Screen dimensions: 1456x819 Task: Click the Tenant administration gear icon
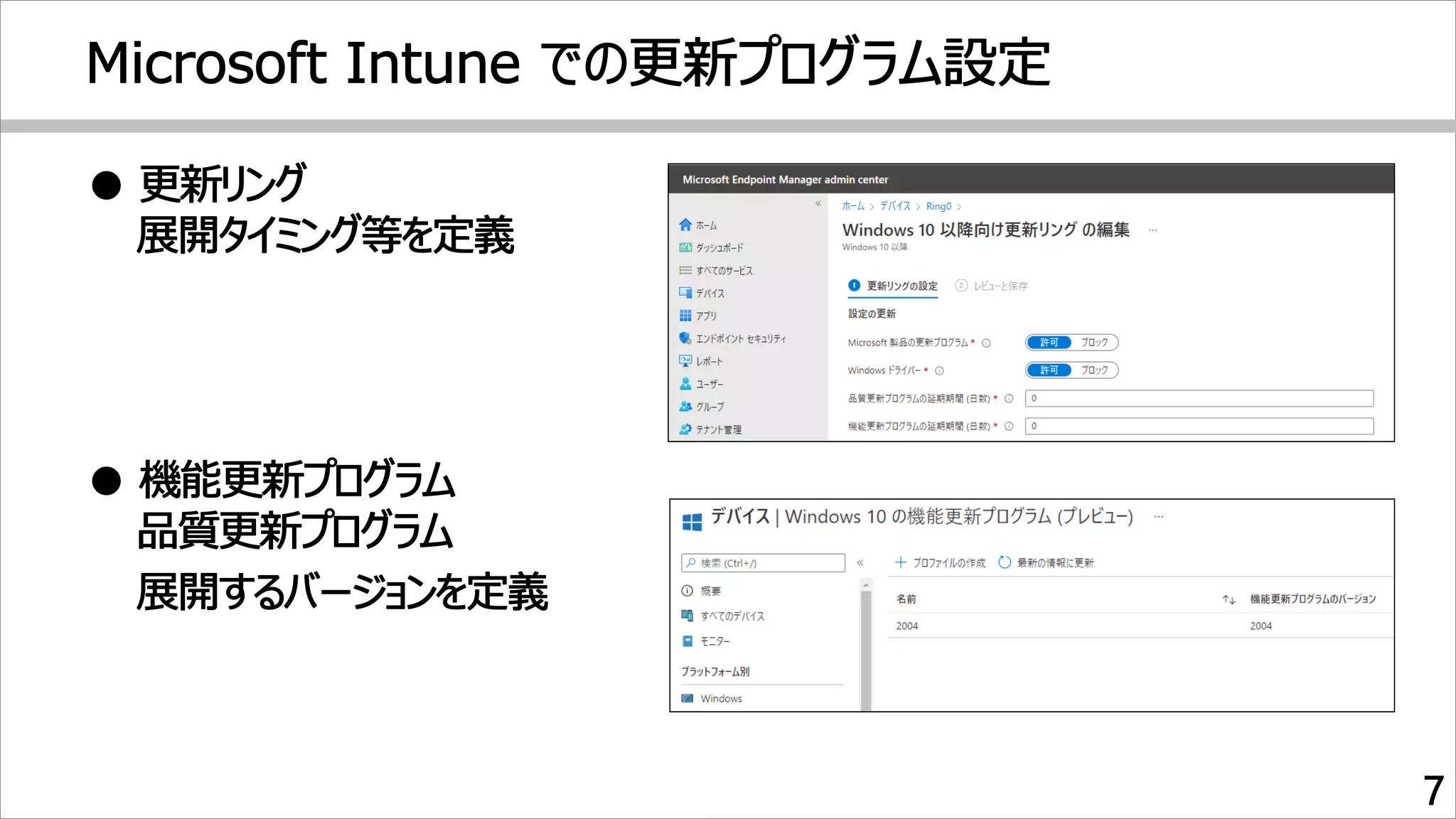(685, 429)
